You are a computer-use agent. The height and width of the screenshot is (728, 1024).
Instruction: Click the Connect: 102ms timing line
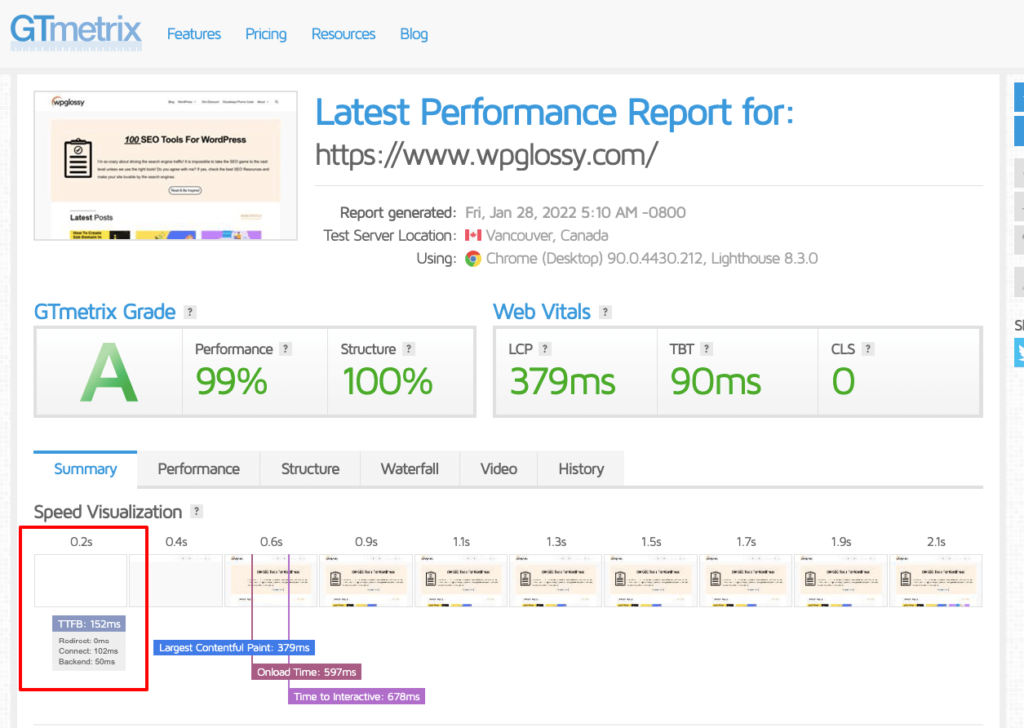click(x=88, y=651)
